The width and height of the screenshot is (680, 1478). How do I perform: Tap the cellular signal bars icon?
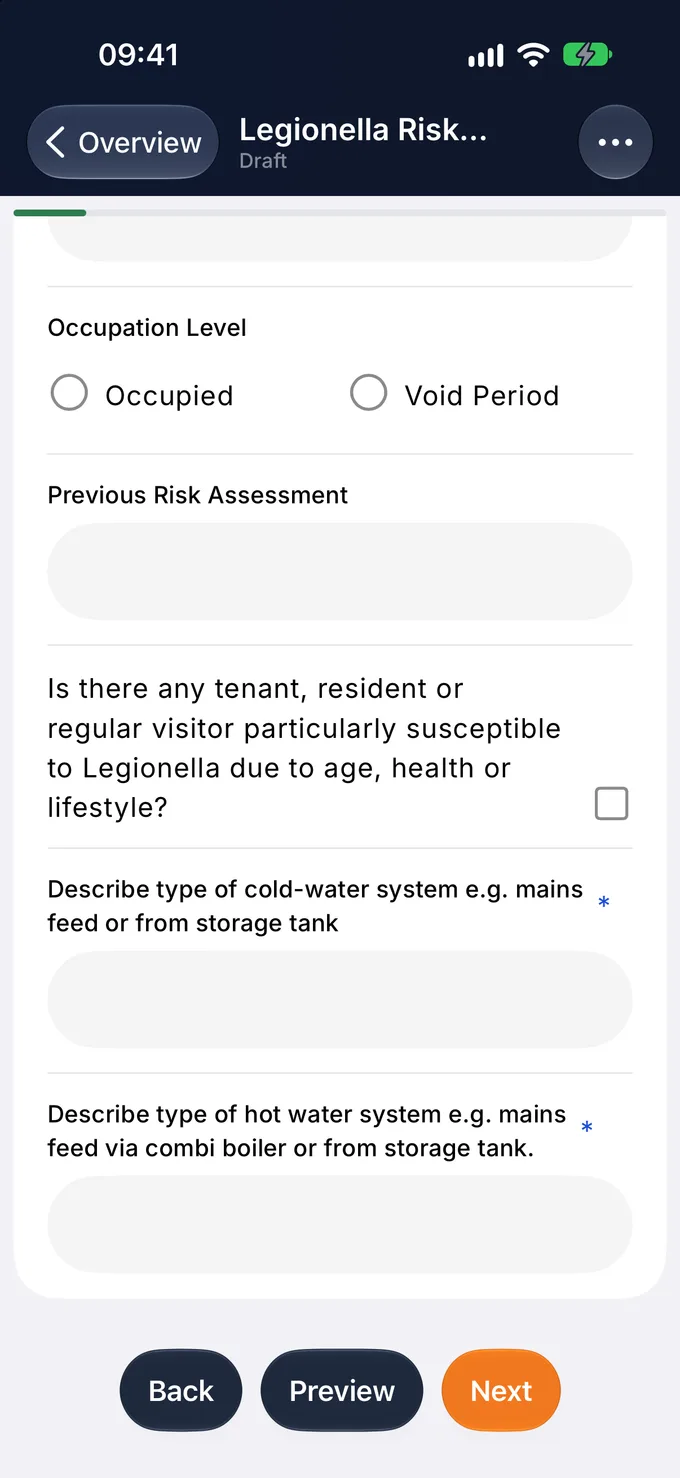[x=486, y=56]
